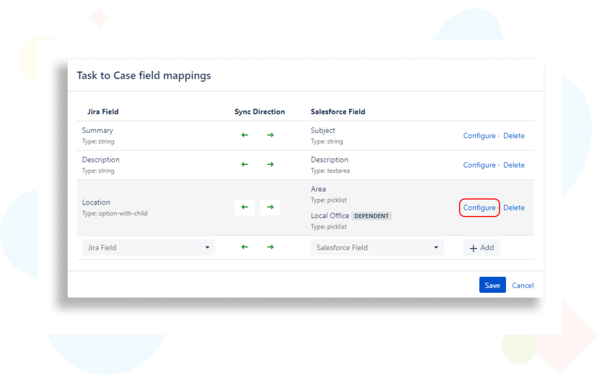The height and width of the screenshot is (375, 600).
Task: Delete the Description field mapping
Action: (x=514, y=165)
